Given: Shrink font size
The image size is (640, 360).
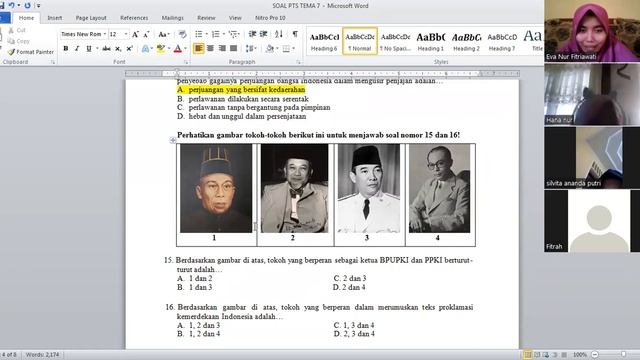Looking at the screenshot, I should pyautogui.click(x=146, y=34).
